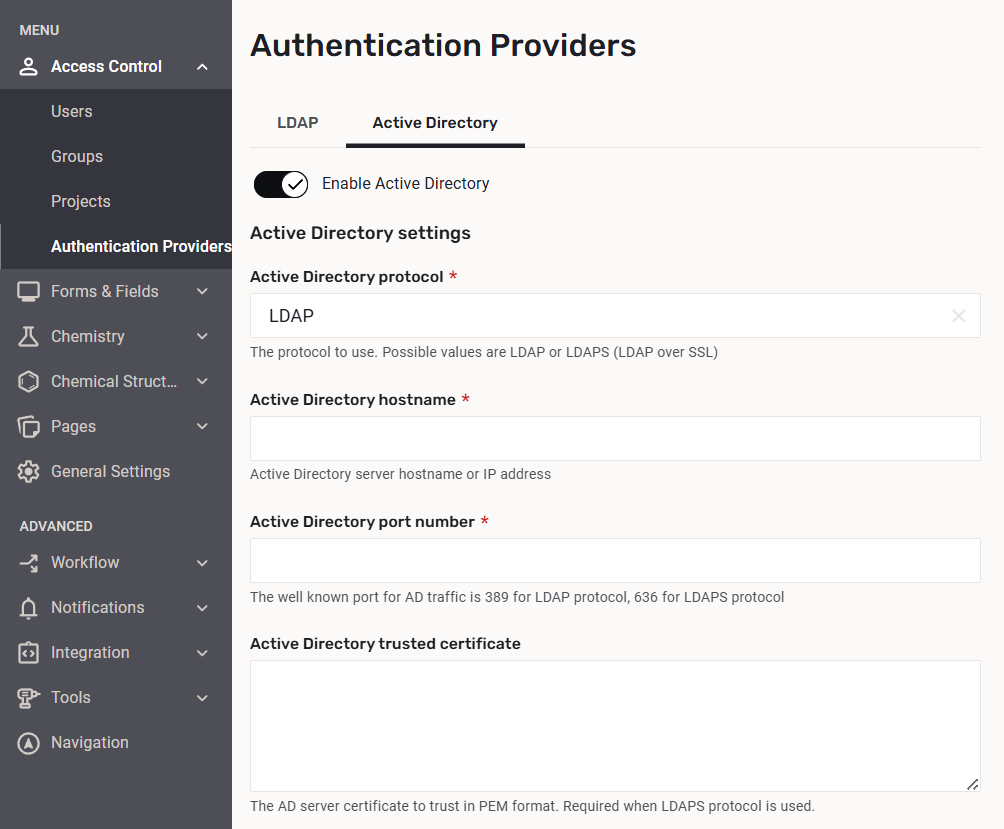This screenshot has height=829, width=1004.
Task: Click the Access Control person icon
Action: pyautogui.click(x=29, y=67)
